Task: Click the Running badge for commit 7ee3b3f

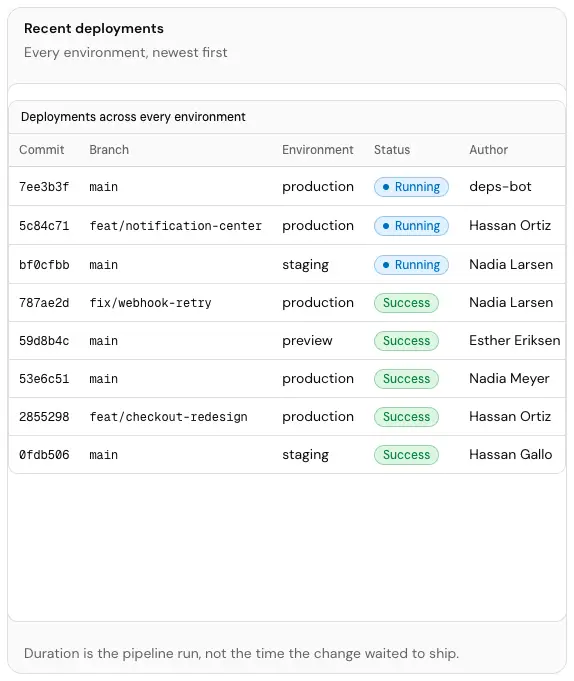Action: point(411,187)
